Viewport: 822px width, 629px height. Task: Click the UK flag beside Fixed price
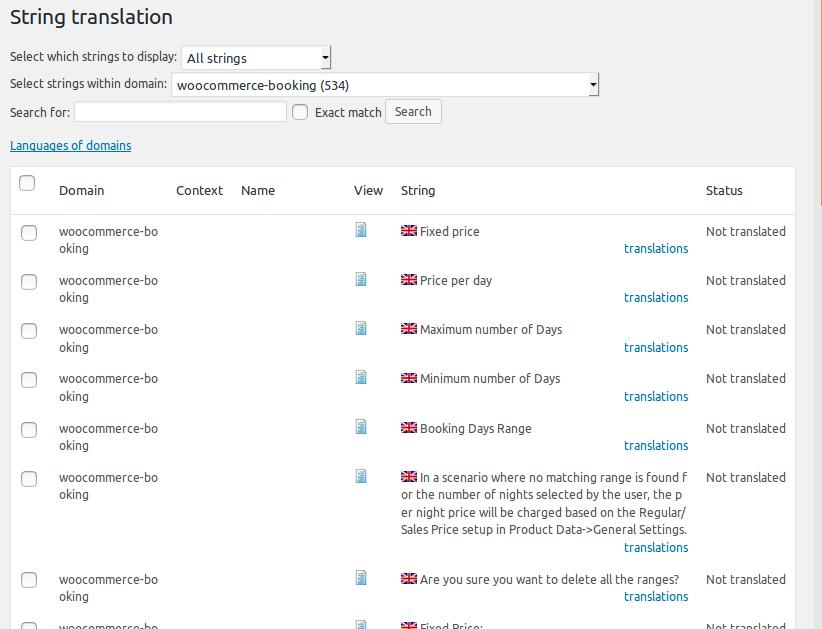click(408, 231)
